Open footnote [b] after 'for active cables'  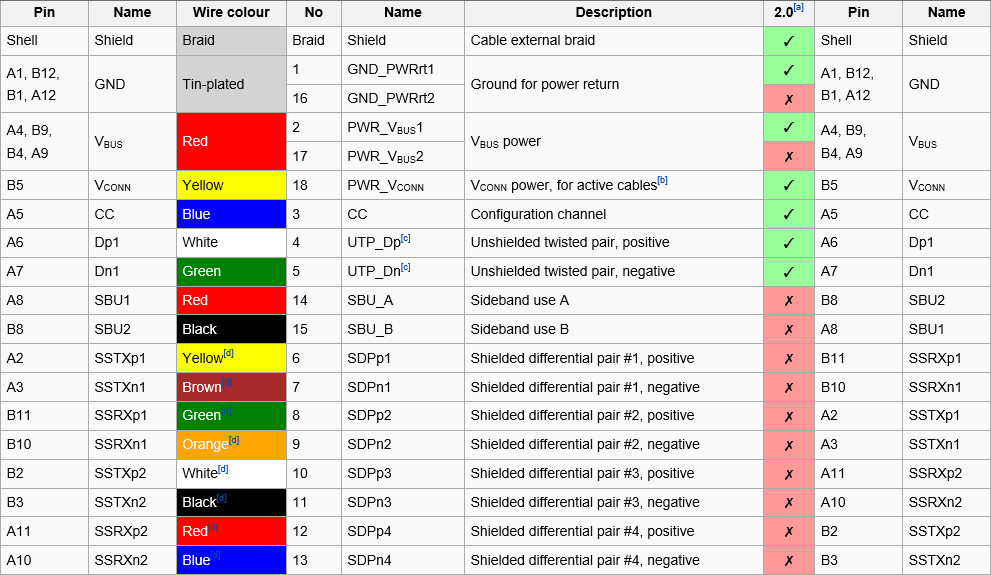[662, 181]
